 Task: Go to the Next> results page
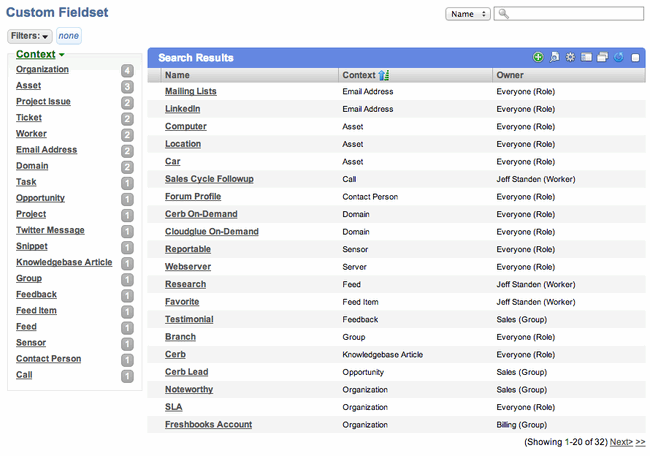pyautogui.click(x=621, y=442)
